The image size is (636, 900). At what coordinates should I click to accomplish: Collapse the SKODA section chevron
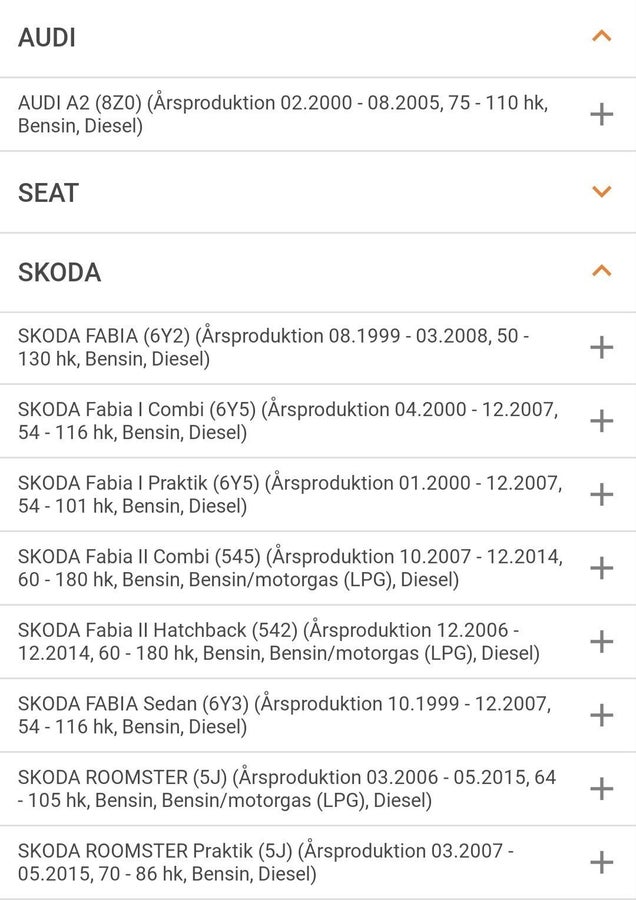coord(602,271)
